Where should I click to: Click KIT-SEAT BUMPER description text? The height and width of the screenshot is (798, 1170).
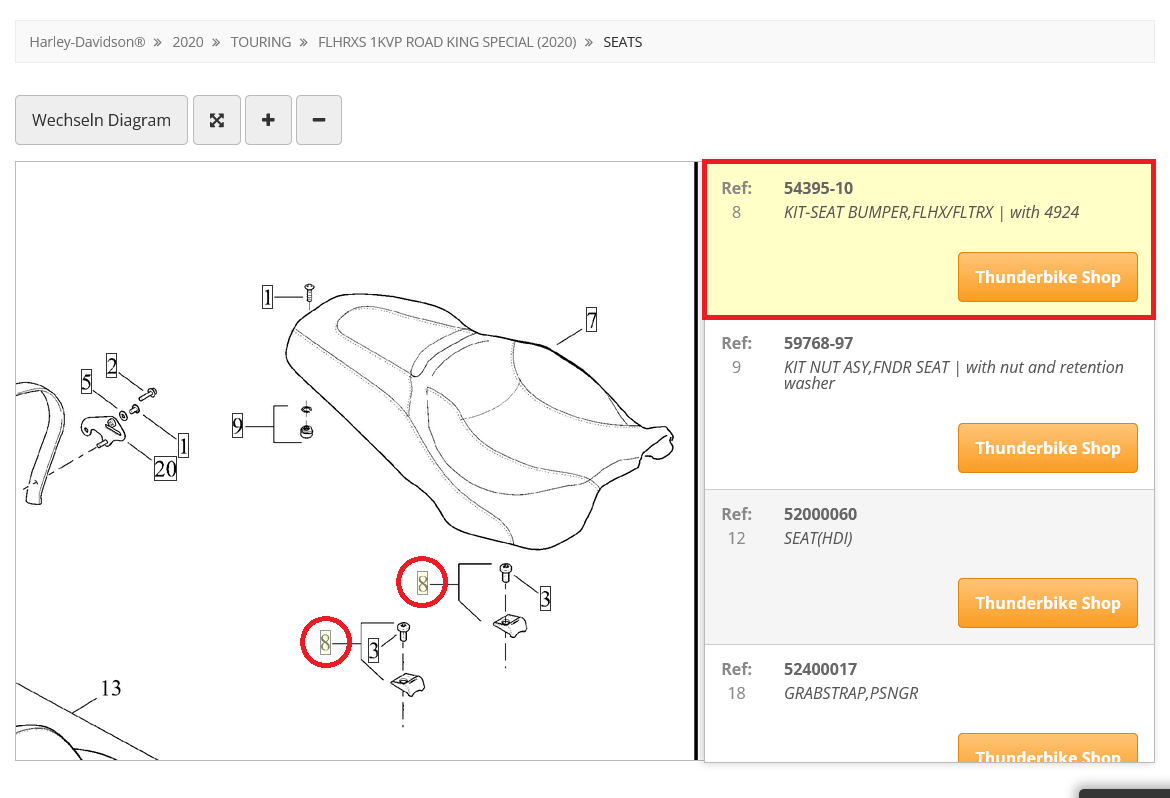pyautogui.click(x=931, y=212)
